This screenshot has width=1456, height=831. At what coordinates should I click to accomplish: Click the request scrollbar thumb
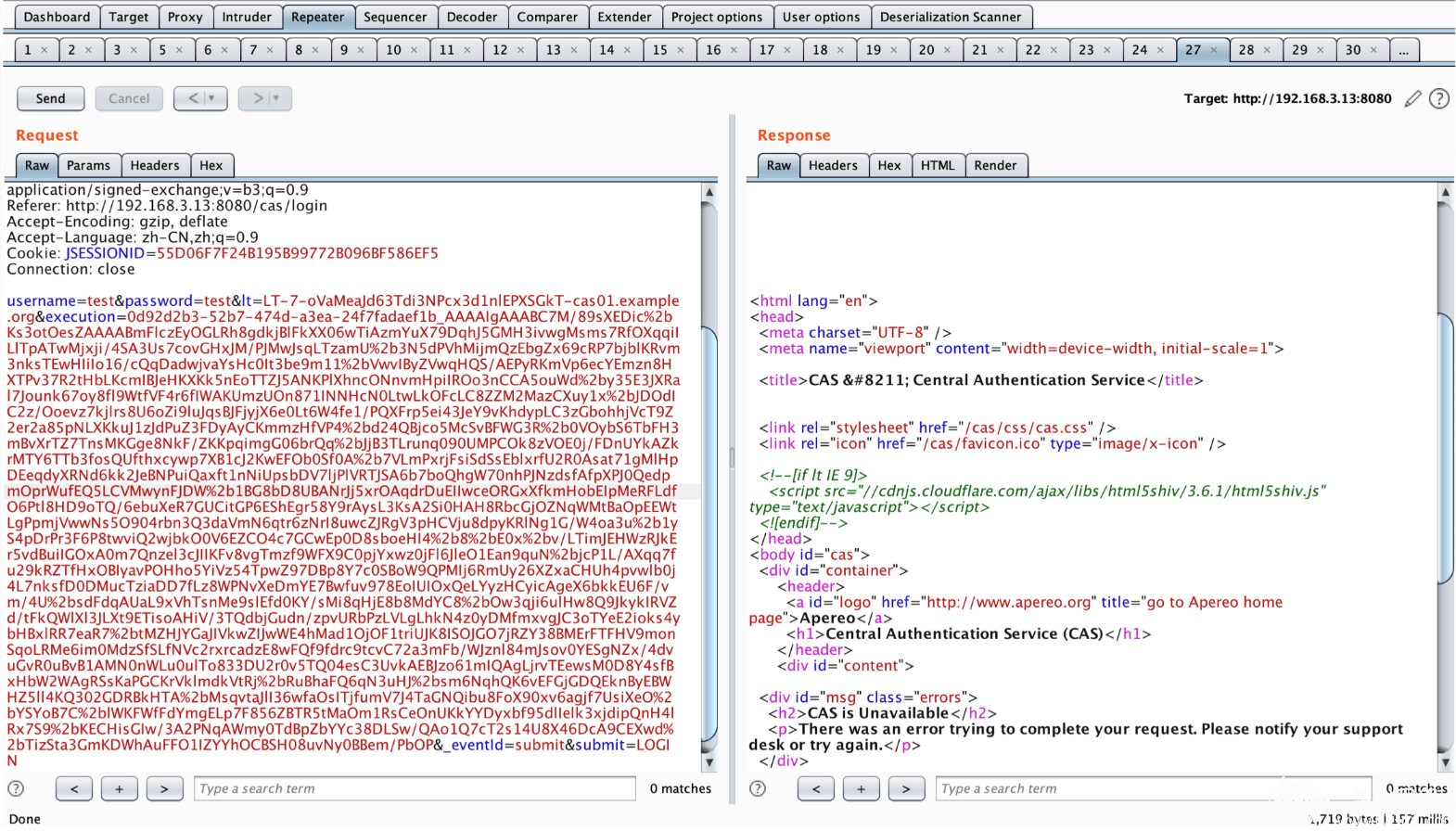pos(709,533)
